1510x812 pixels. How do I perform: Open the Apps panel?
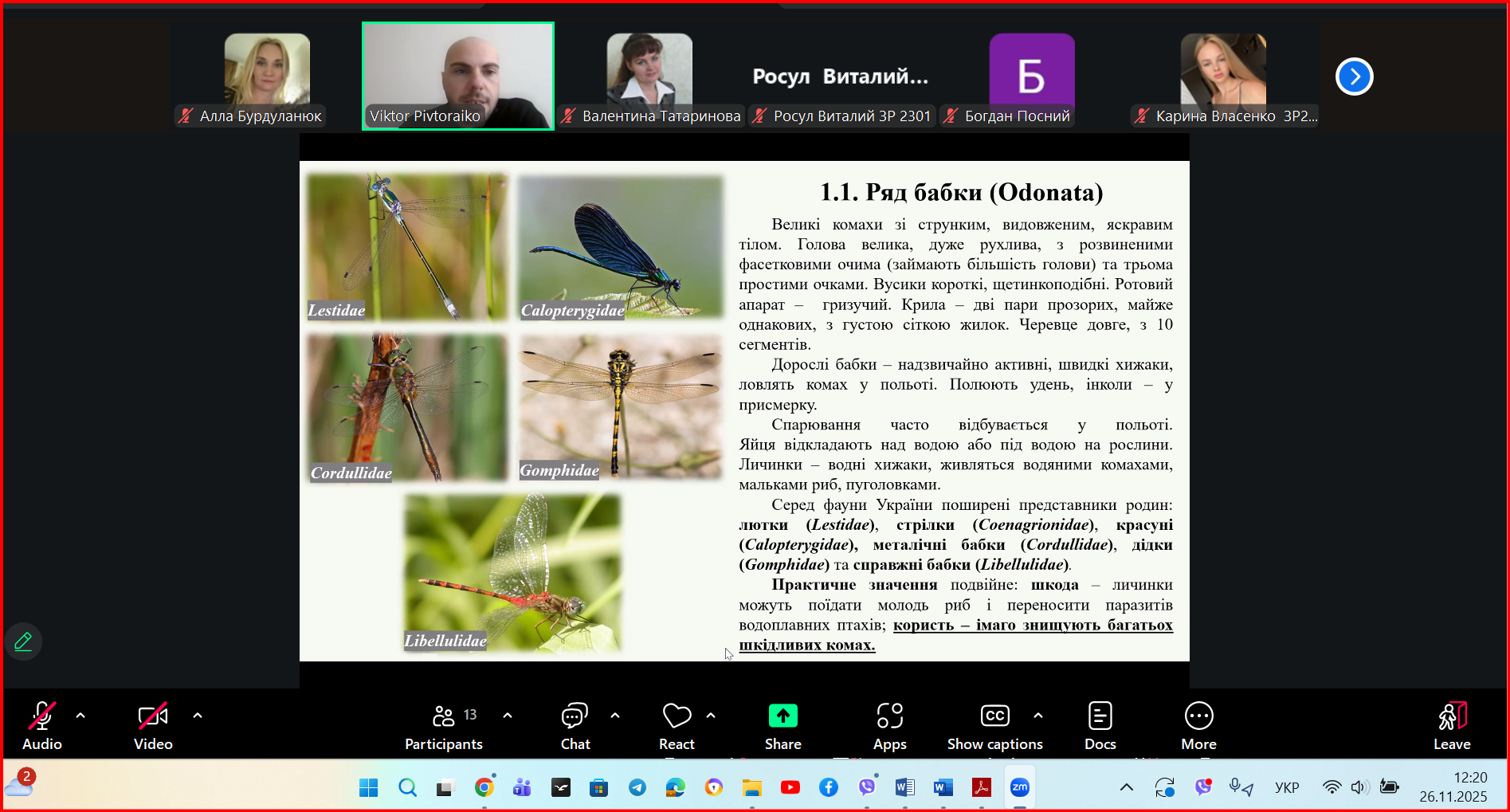(889, 725)
